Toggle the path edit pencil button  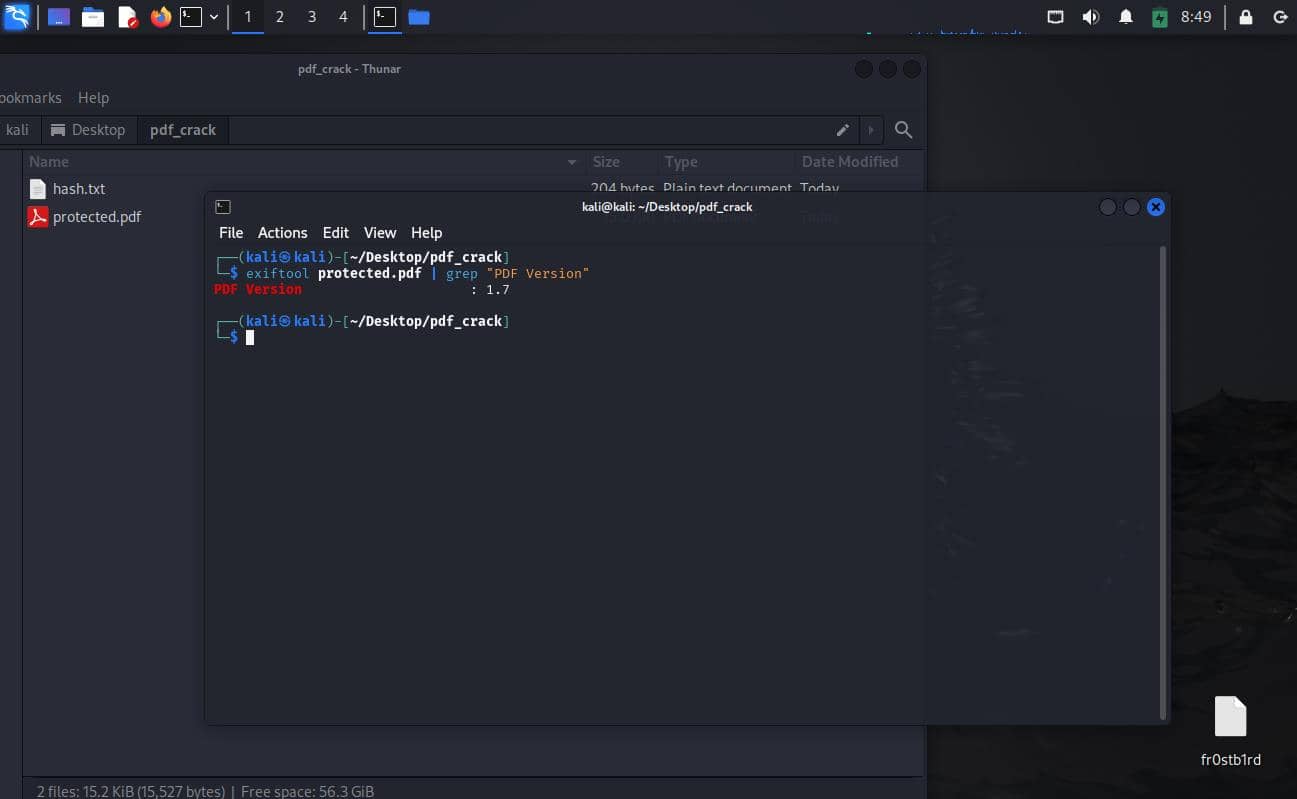click(843, 130)
